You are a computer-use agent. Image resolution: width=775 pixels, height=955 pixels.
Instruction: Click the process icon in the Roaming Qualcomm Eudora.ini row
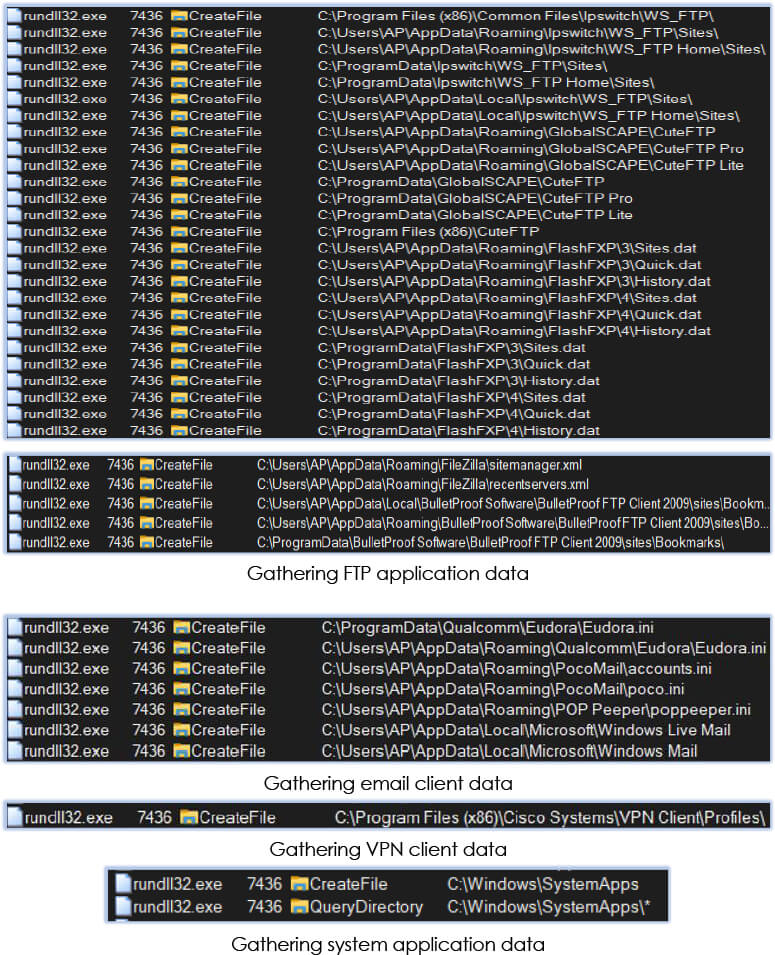pos(15,648)
